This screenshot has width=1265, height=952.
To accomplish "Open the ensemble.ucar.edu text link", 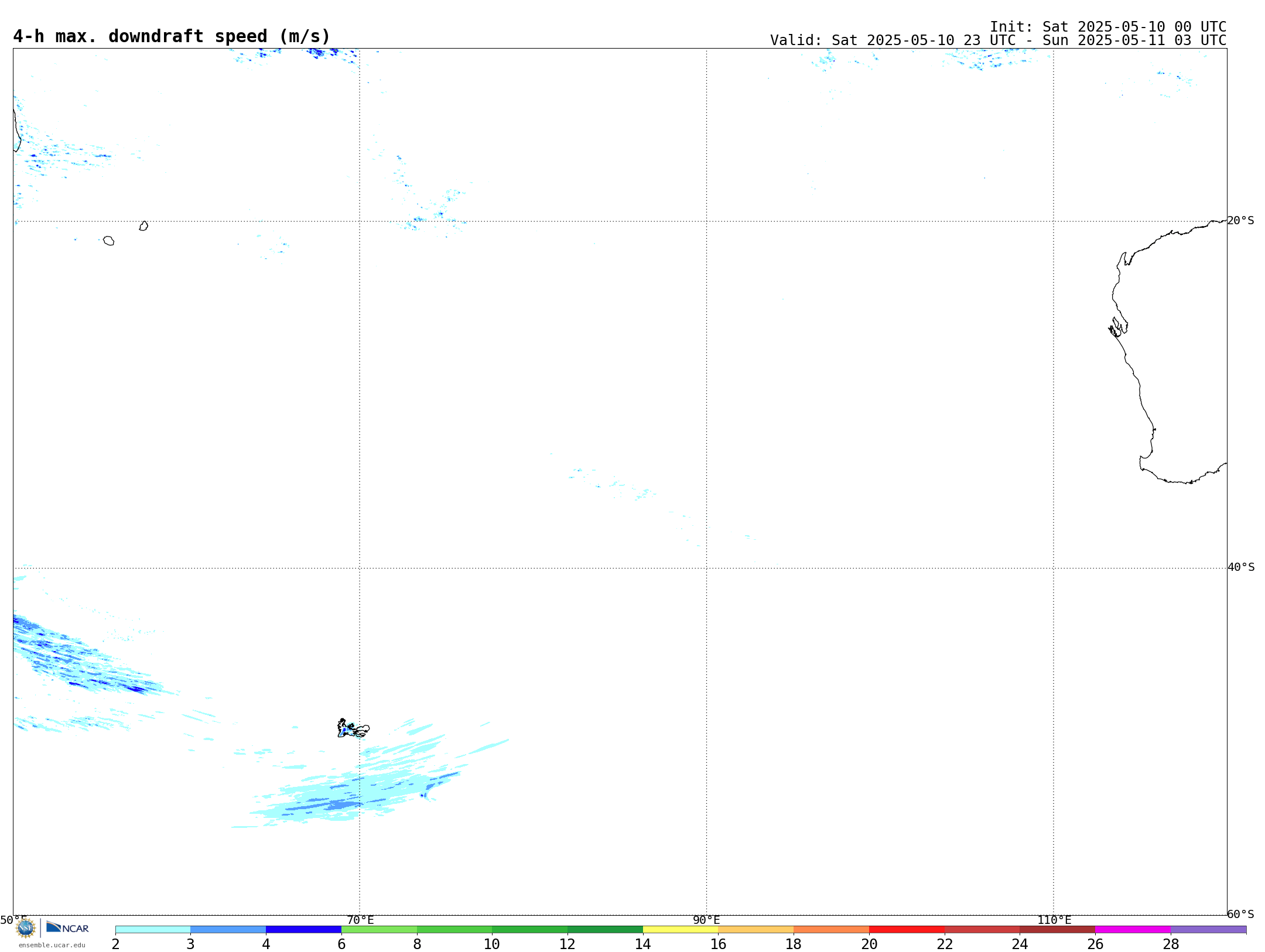I will [x=52, y=945].
